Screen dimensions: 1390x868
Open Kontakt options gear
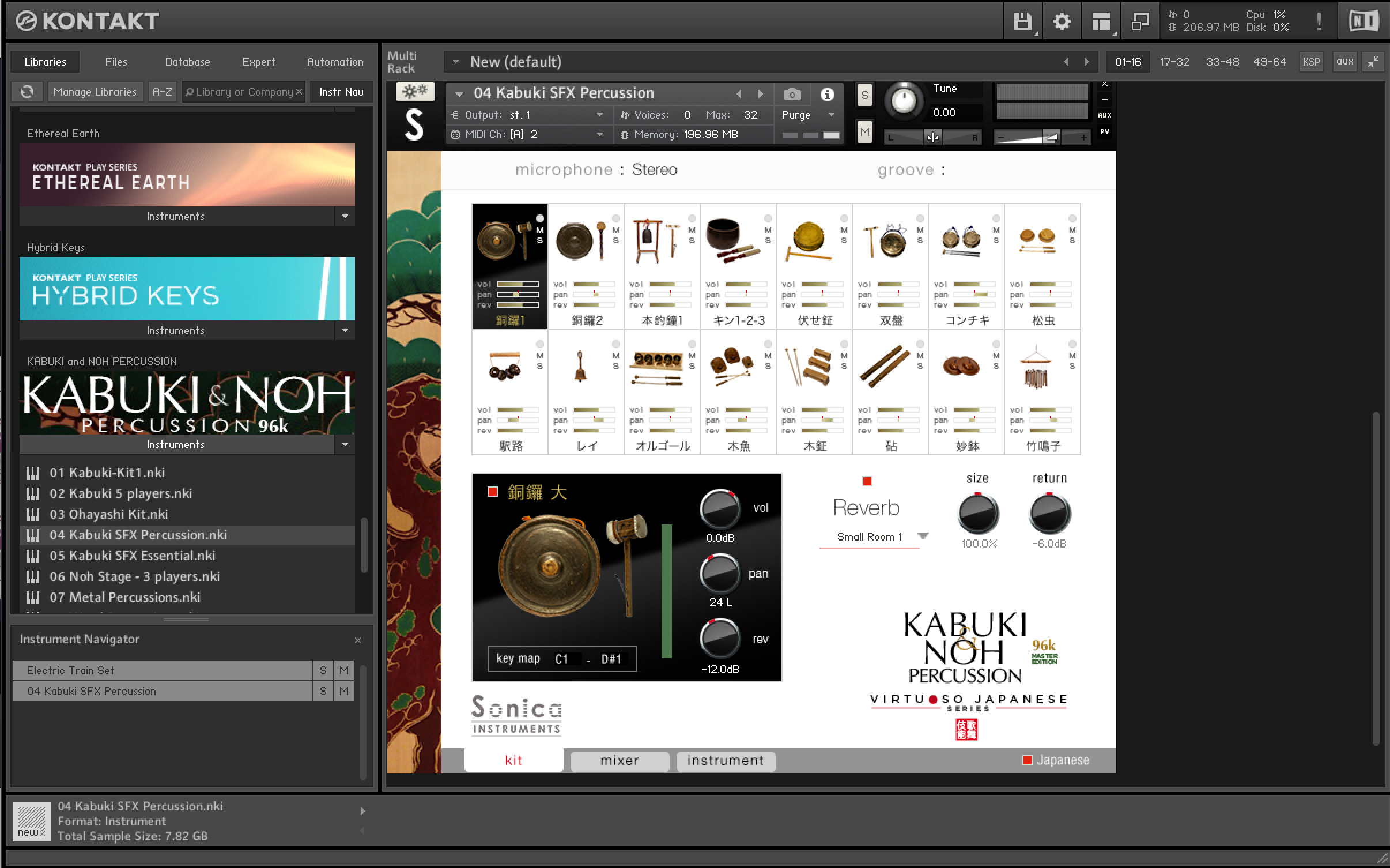coord(1062,22)
